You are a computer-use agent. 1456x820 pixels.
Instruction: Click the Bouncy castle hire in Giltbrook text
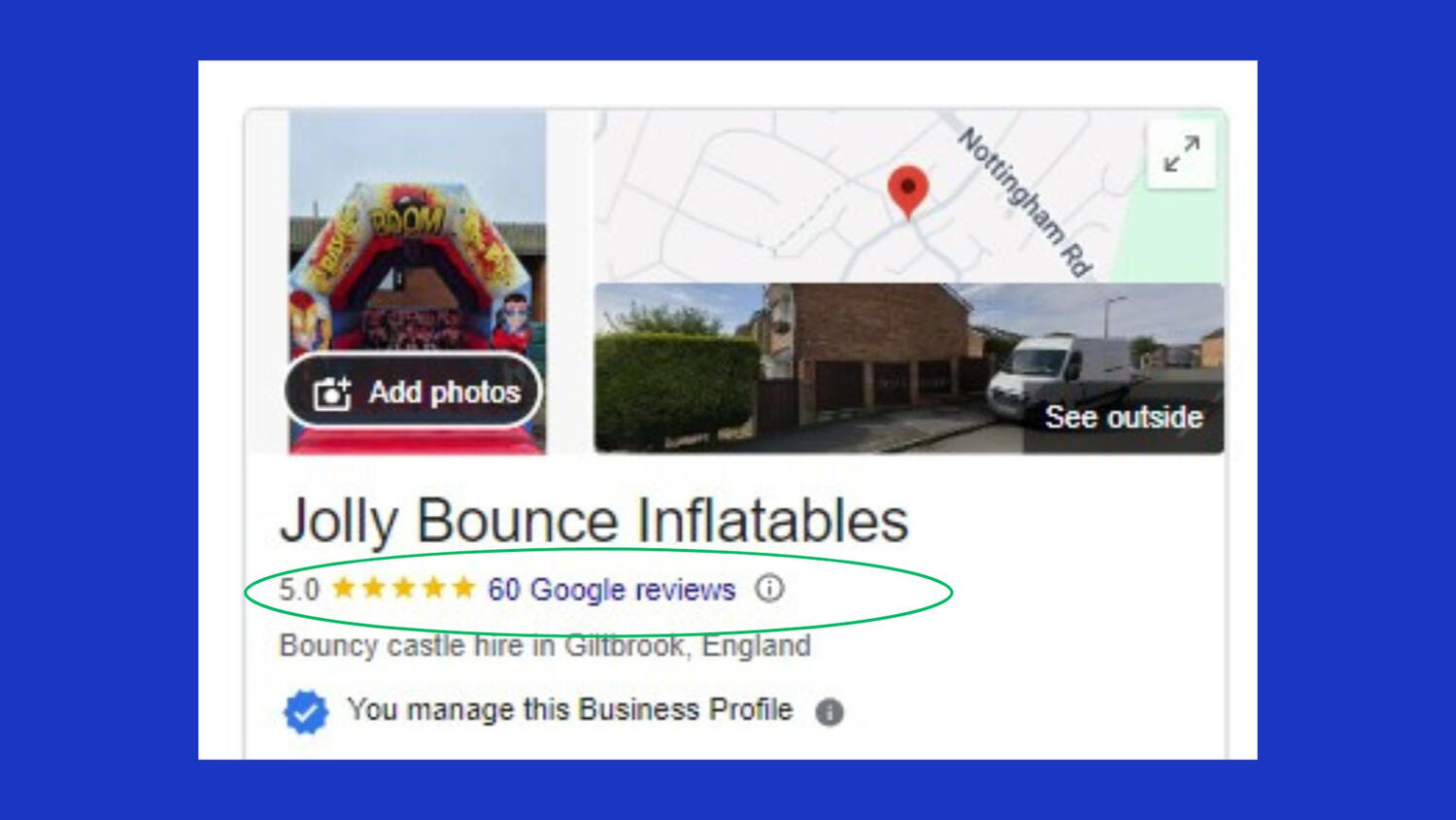pos(544,646)
